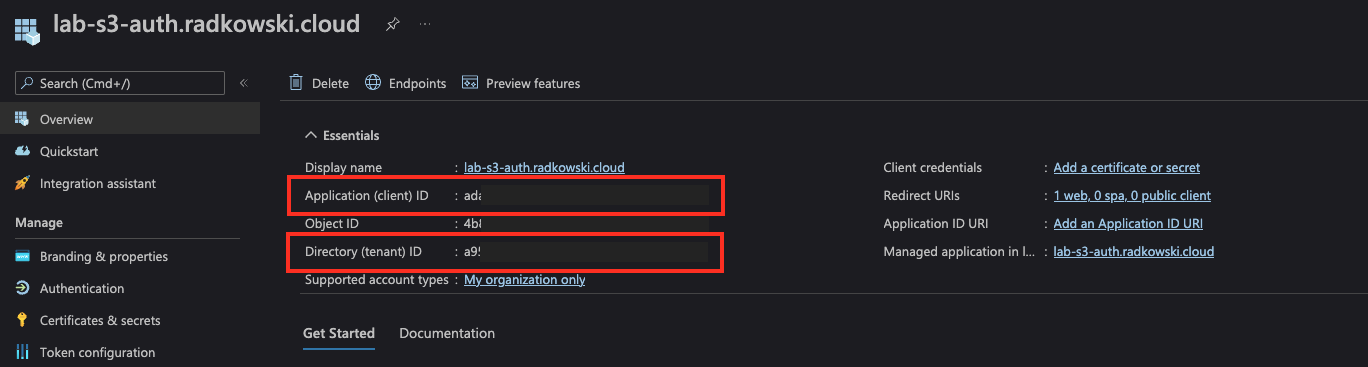1368x367 pixels.
Task: Click Add a certificate or secret link
Action: [1127, 167]
